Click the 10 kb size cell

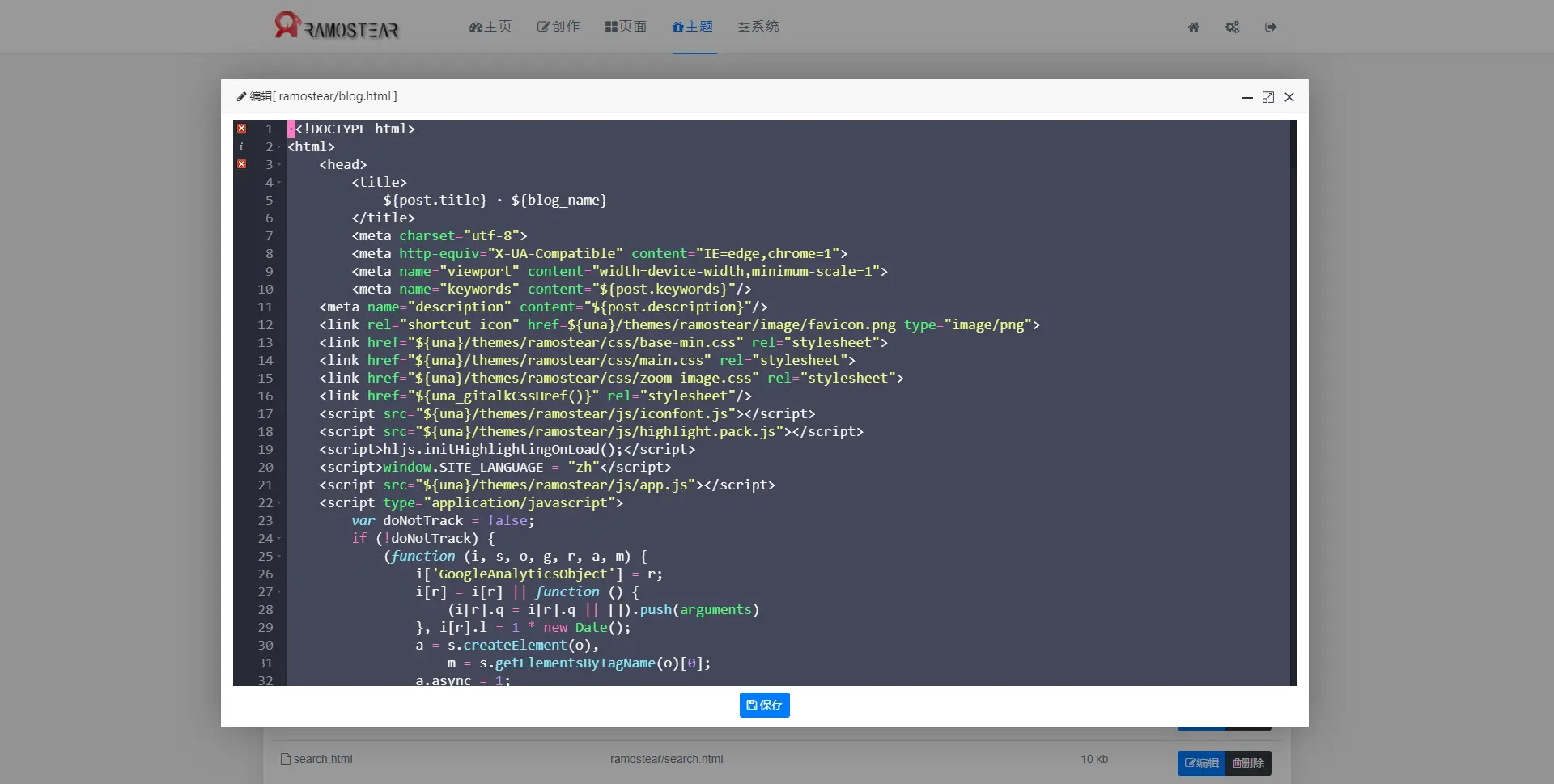pos(1094,759)
